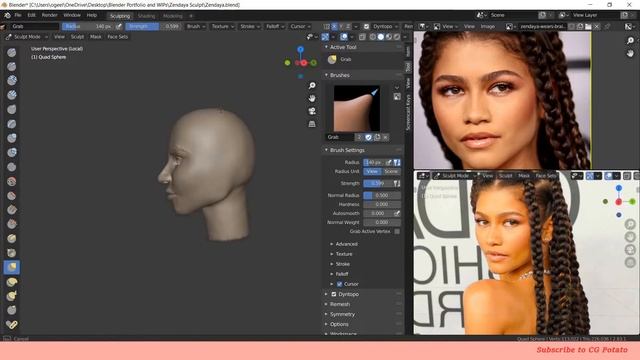Click the main viewport zoom magnifier icon

(x=312, y=85)
